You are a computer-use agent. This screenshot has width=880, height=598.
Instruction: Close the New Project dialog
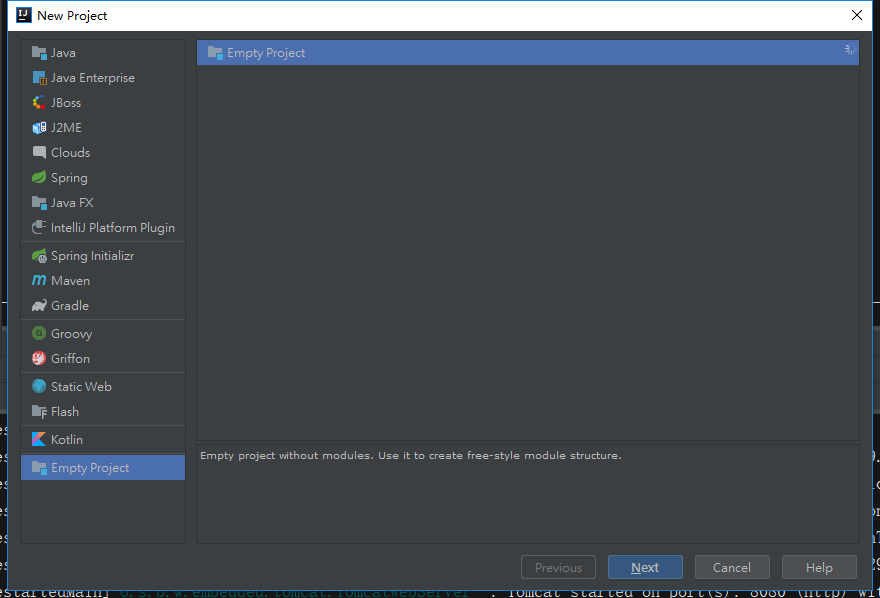[856, 15]
